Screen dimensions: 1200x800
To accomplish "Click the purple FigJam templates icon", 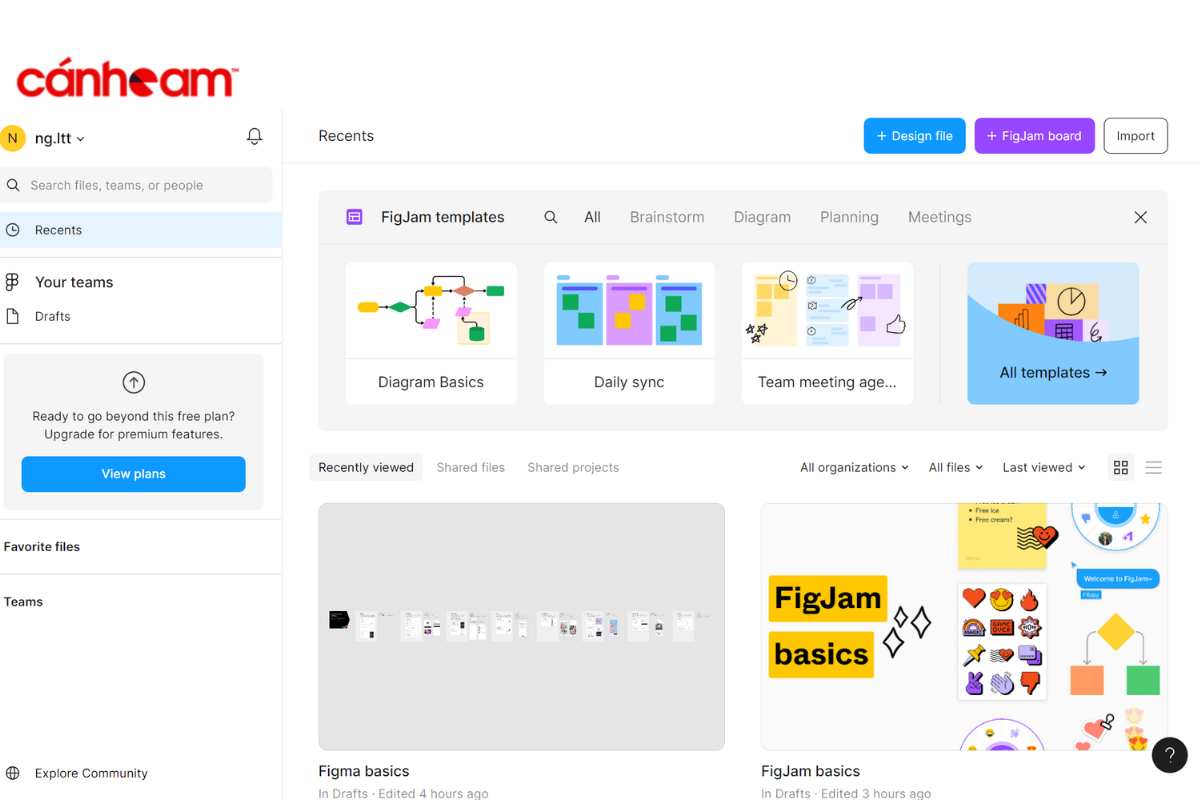I will tap(354, 217).
